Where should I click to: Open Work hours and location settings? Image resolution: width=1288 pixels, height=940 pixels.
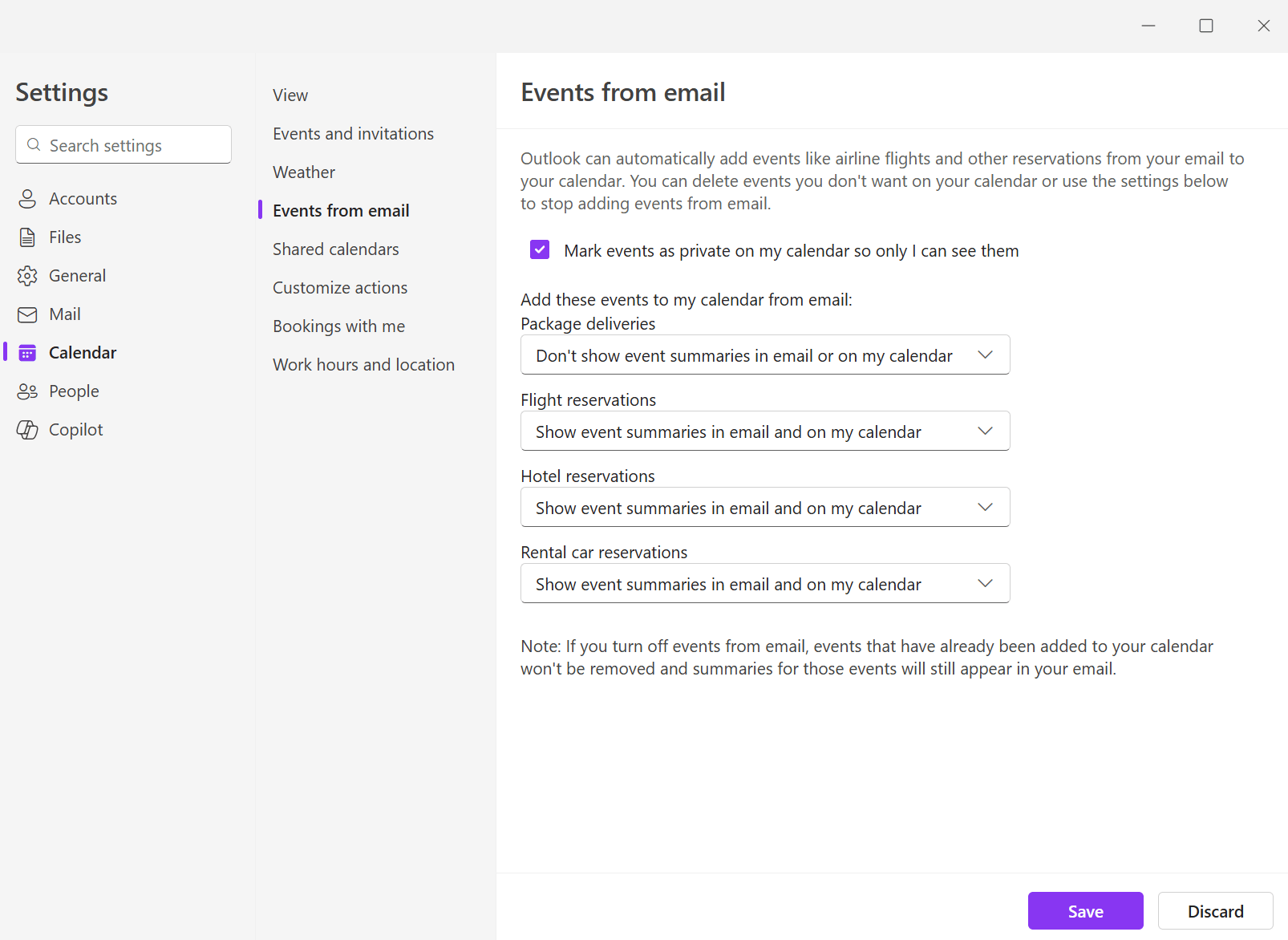point(363,364)
